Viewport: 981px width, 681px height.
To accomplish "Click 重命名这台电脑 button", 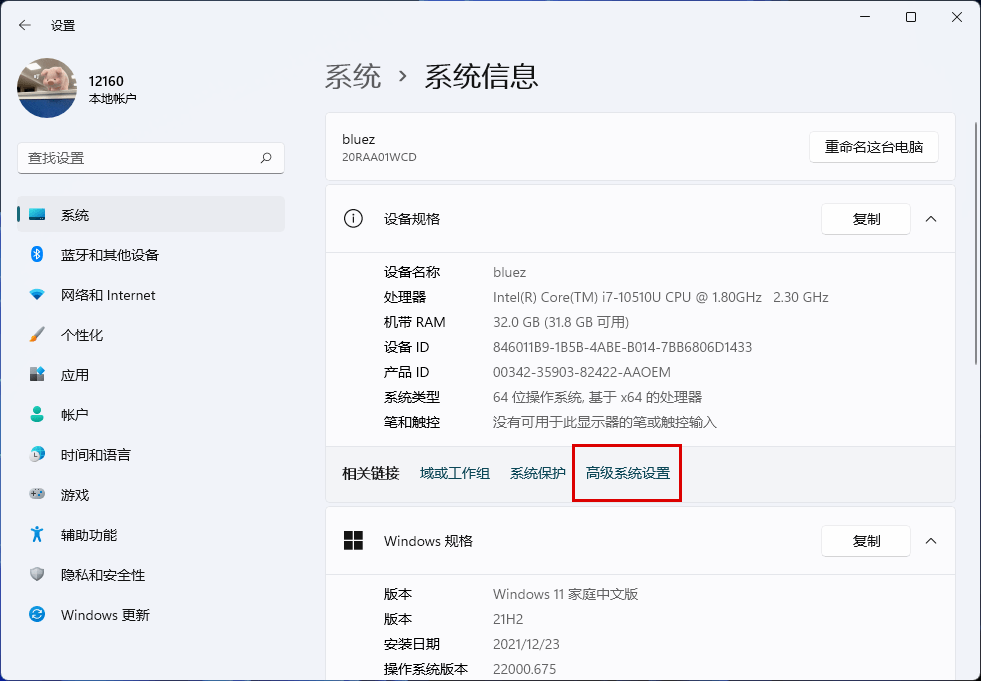I will tap(873, 147).
